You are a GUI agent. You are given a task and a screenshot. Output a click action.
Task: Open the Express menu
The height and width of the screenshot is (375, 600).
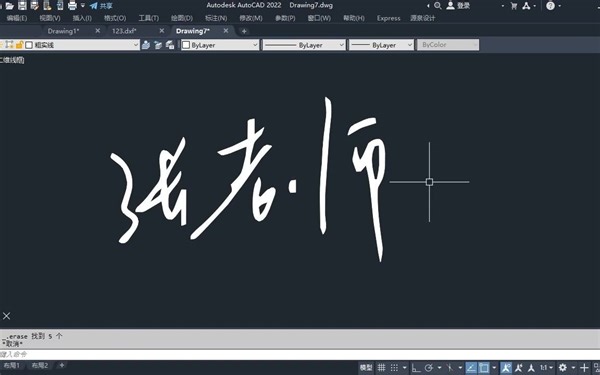click(388, 18)
